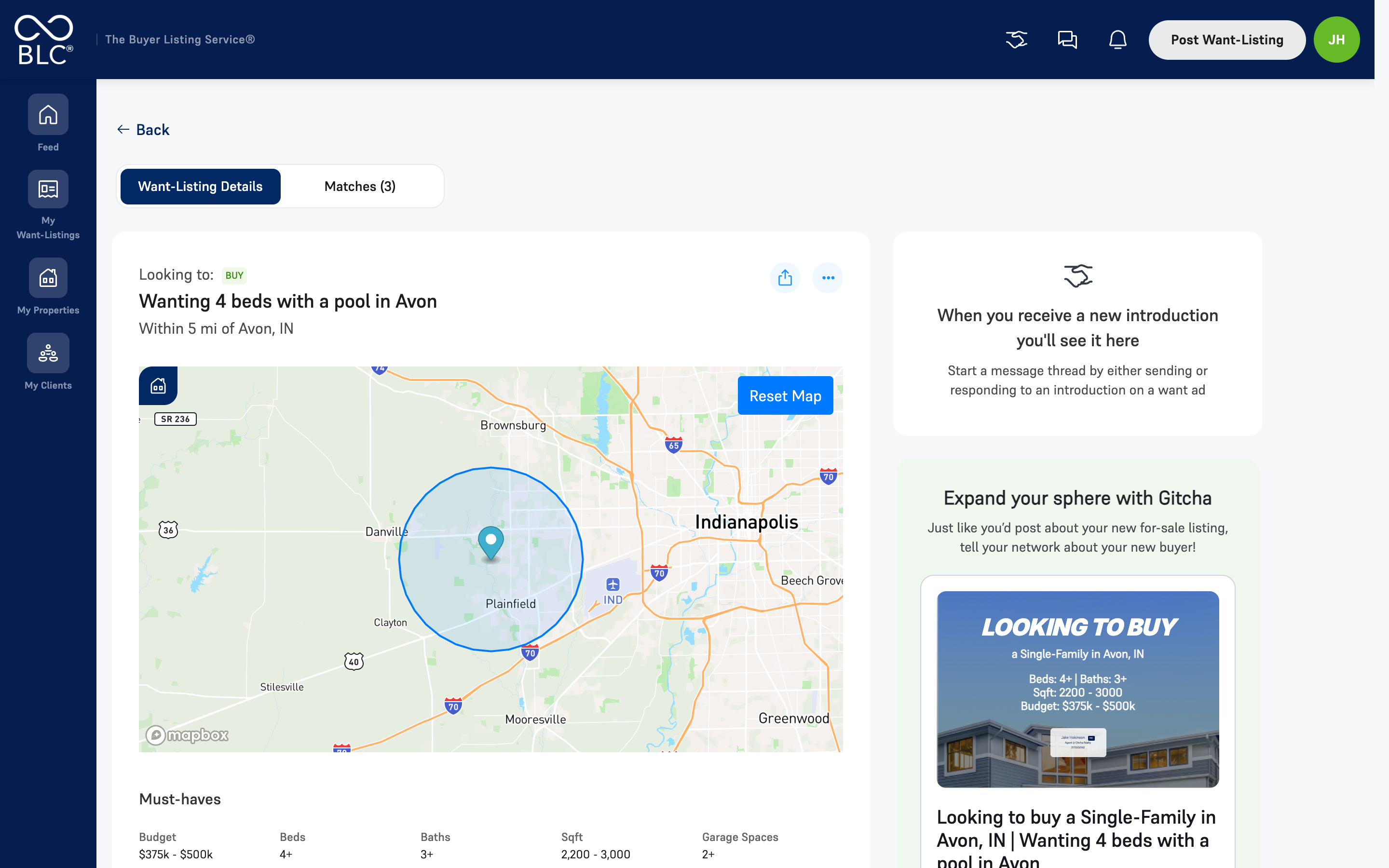1389x868 pixels.
Task: Click the back arrow icon
Action: pos(123,130)
